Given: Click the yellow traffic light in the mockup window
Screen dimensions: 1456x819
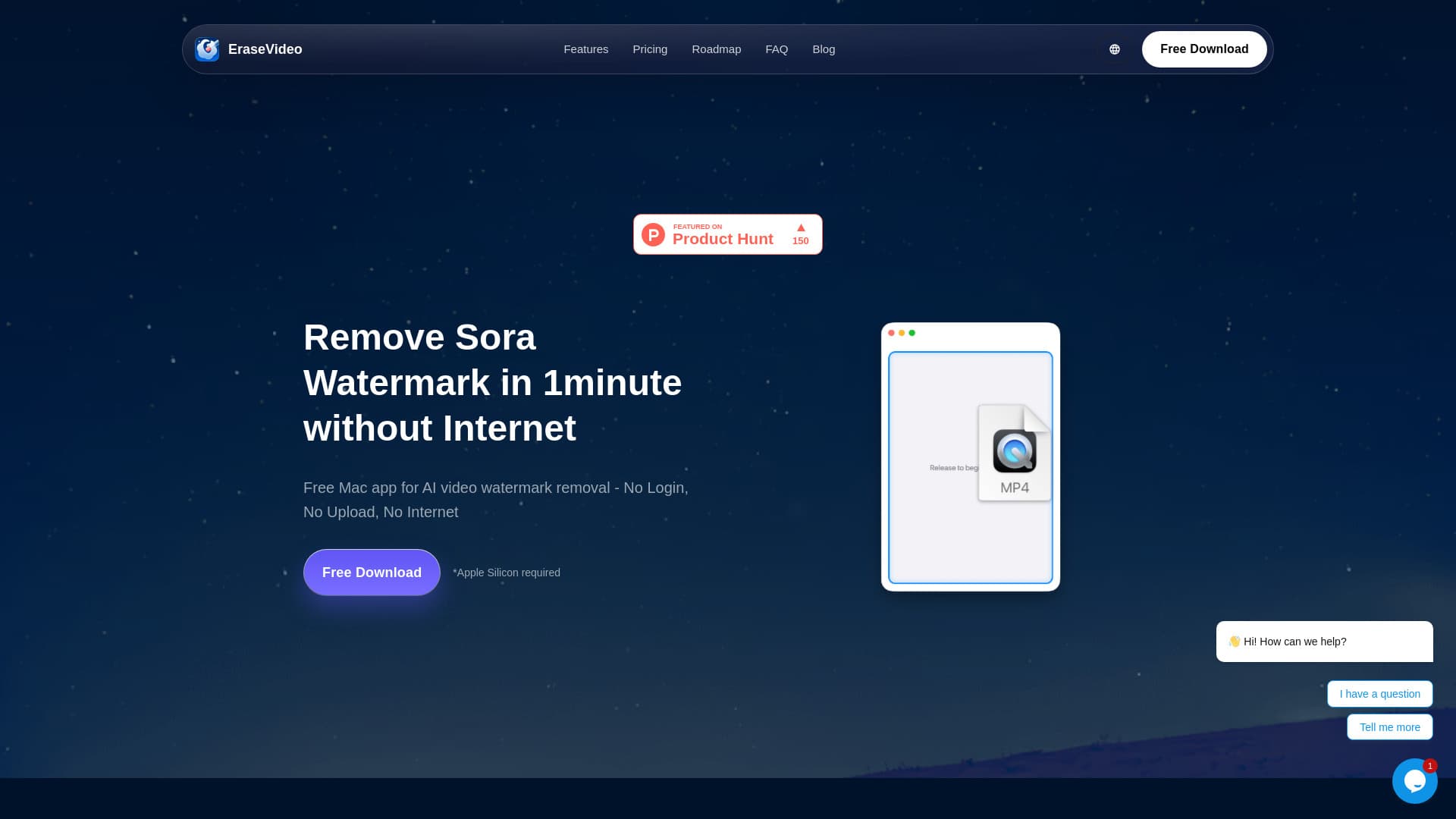Looking at the screenshot, I should coord(902,333).
